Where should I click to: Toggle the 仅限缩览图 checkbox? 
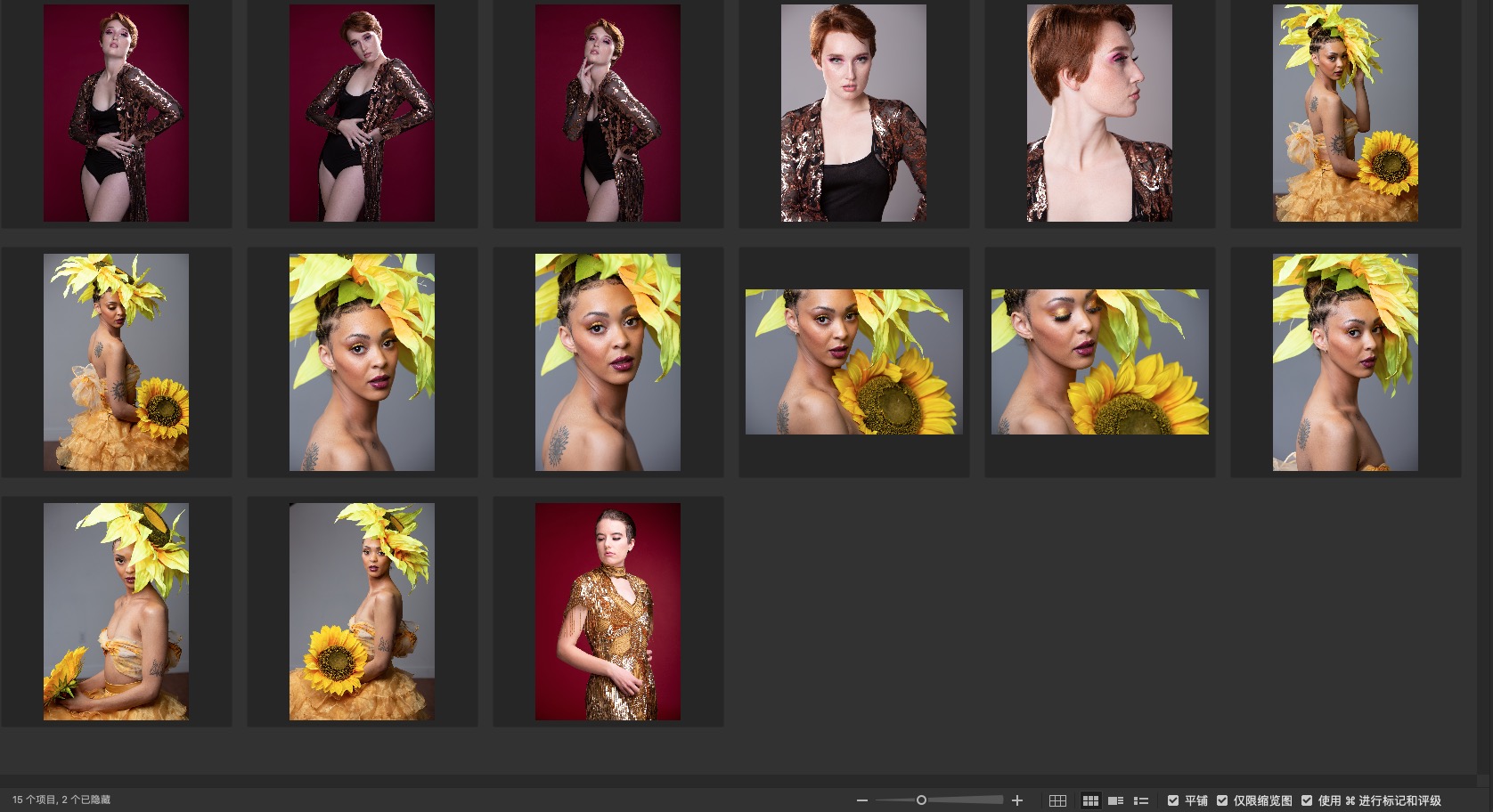coord(1222,800)
